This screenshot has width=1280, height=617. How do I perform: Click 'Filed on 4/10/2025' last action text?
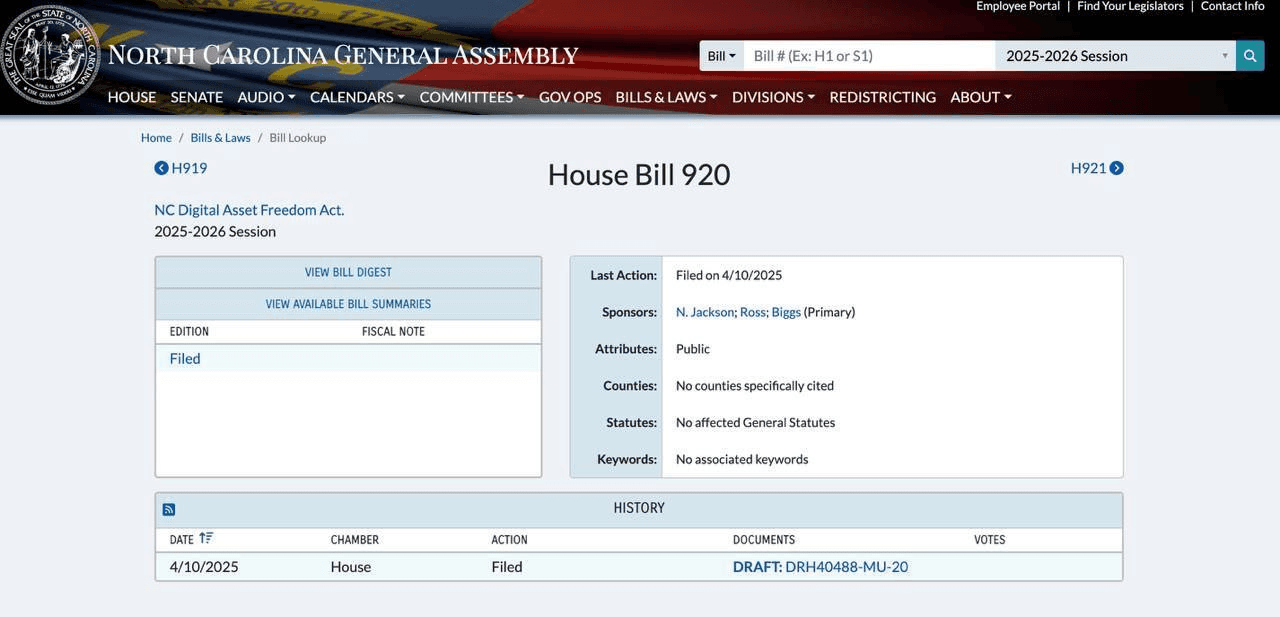point(729,275)
